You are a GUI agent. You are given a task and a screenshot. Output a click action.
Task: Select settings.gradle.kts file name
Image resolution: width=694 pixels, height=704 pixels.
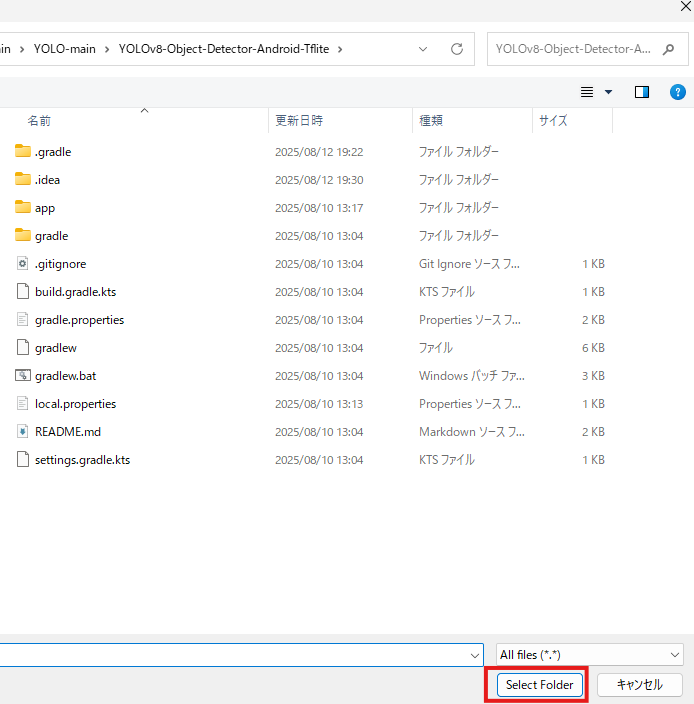[83, 460]
